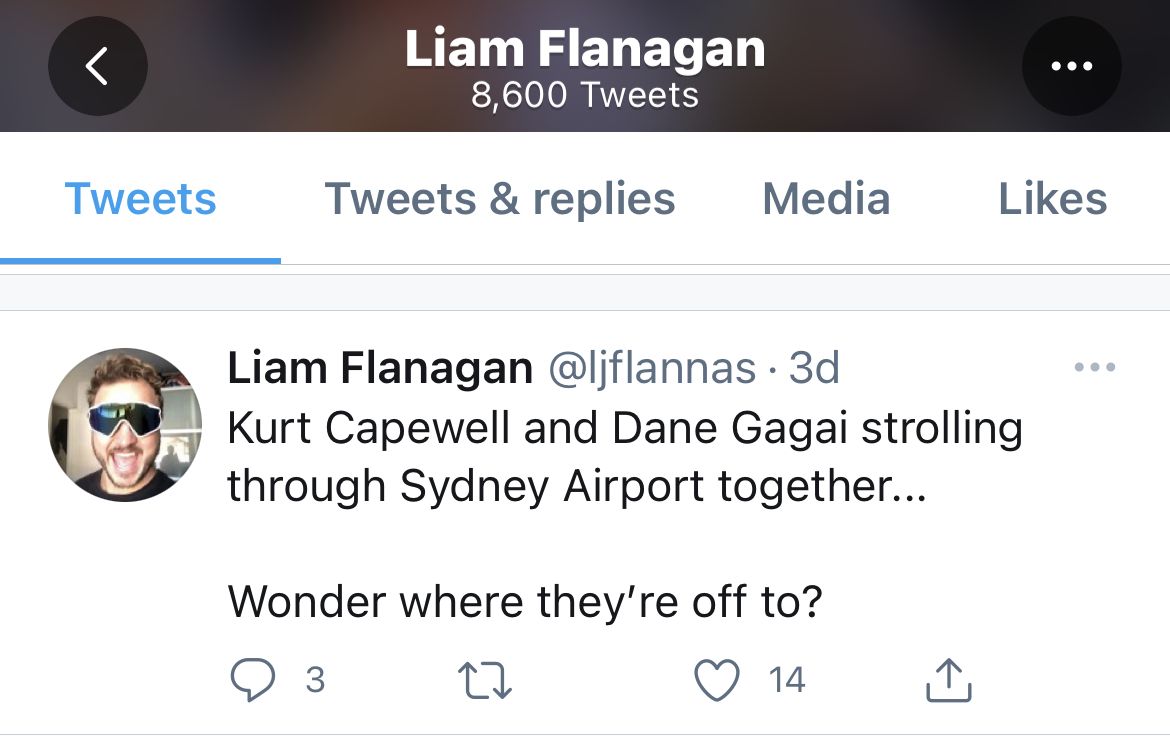View the Likes tab
The width and height of the screenshot is (1170, 739).
(1053, 199)
